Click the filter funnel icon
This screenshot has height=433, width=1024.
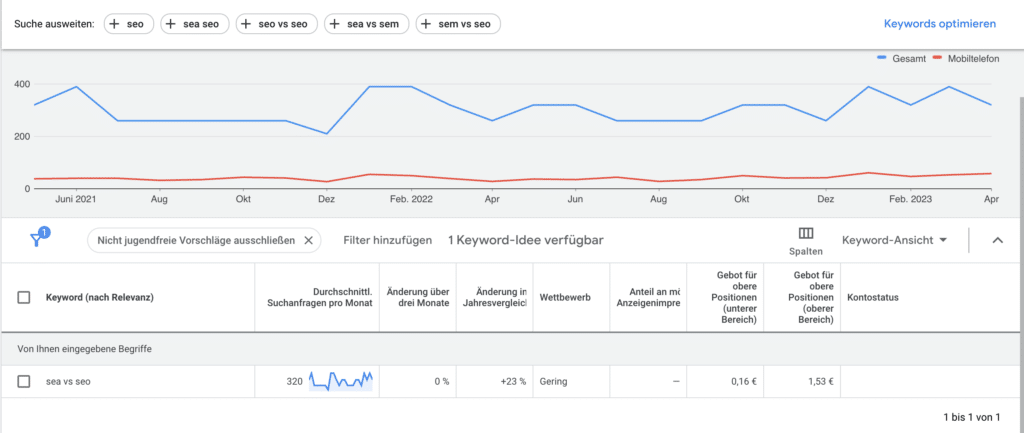click(x=38, y=239)
